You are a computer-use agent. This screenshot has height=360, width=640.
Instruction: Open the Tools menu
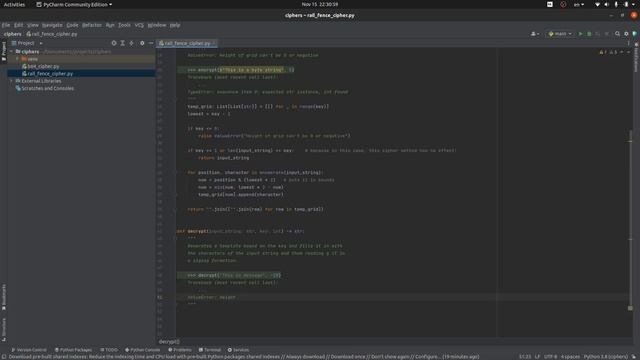[124, 25]
